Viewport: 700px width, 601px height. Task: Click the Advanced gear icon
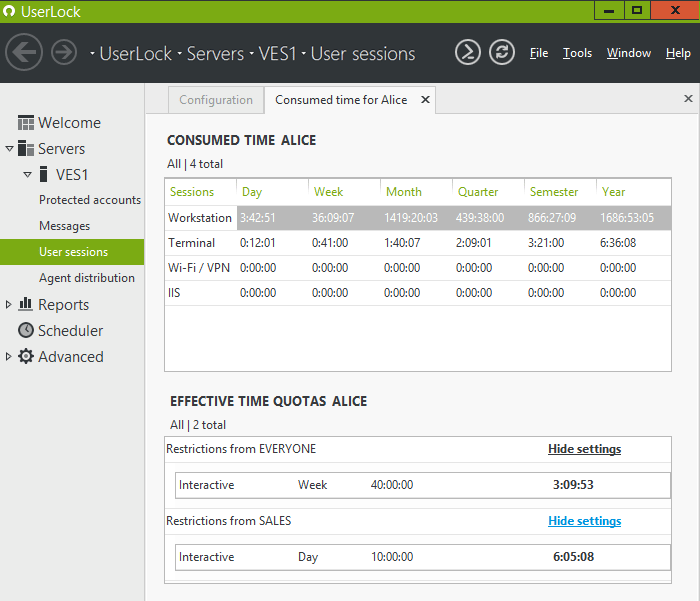26,356
